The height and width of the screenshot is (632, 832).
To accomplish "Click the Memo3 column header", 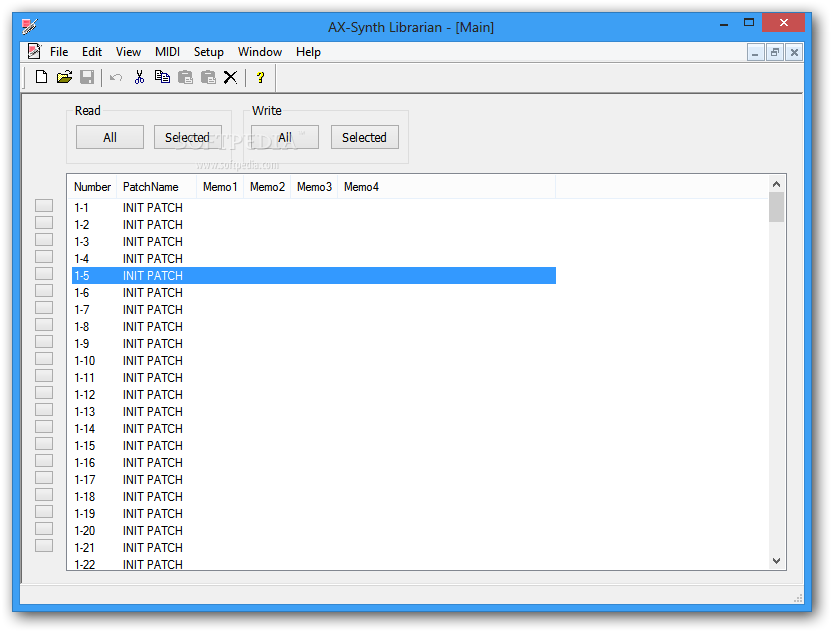I will (x=314, y=187).
